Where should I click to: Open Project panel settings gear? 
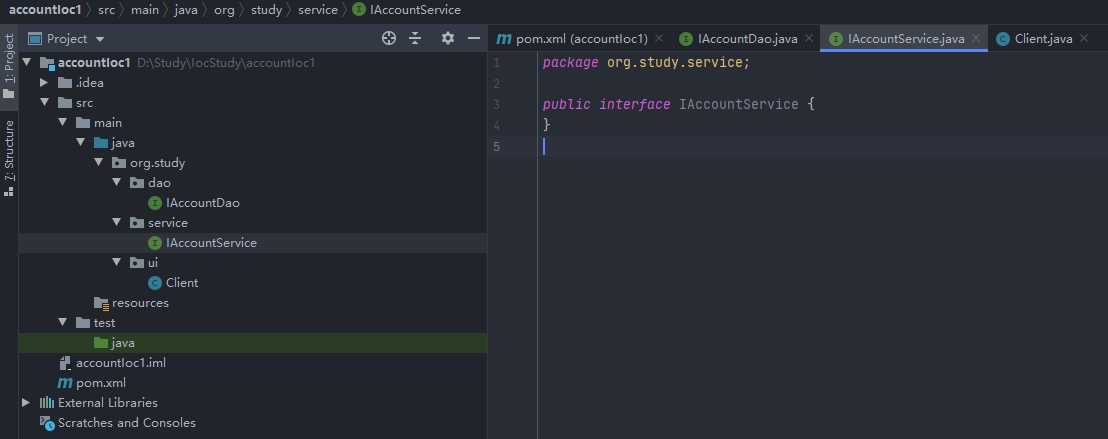(447, 39)
